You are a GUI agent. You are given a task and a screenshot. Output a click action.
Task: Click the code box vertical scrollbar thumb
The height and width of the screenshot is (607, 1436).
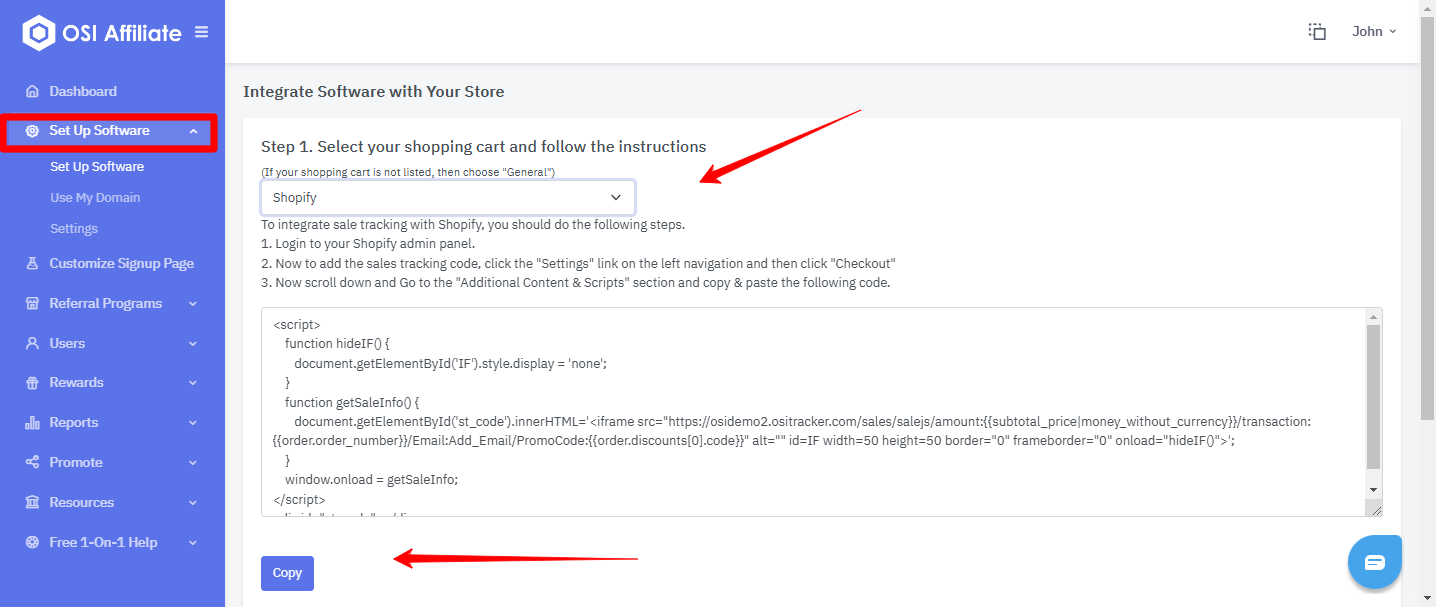click(x=1374, y=397)
